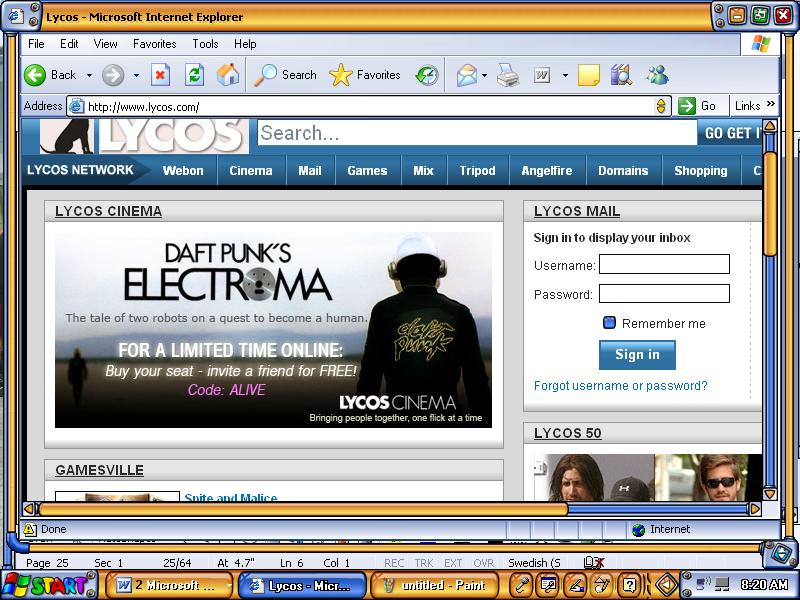The image size is (800, 600).
Task: Click the Daft Punk Electroma banner
Action: (273, 330)
